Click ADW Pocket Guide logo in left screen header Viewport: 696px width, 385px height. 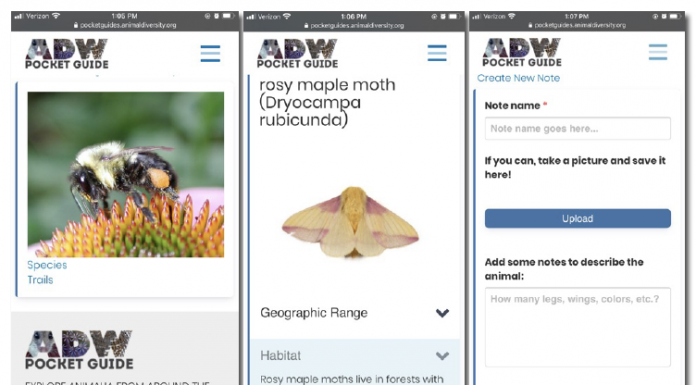67,54
